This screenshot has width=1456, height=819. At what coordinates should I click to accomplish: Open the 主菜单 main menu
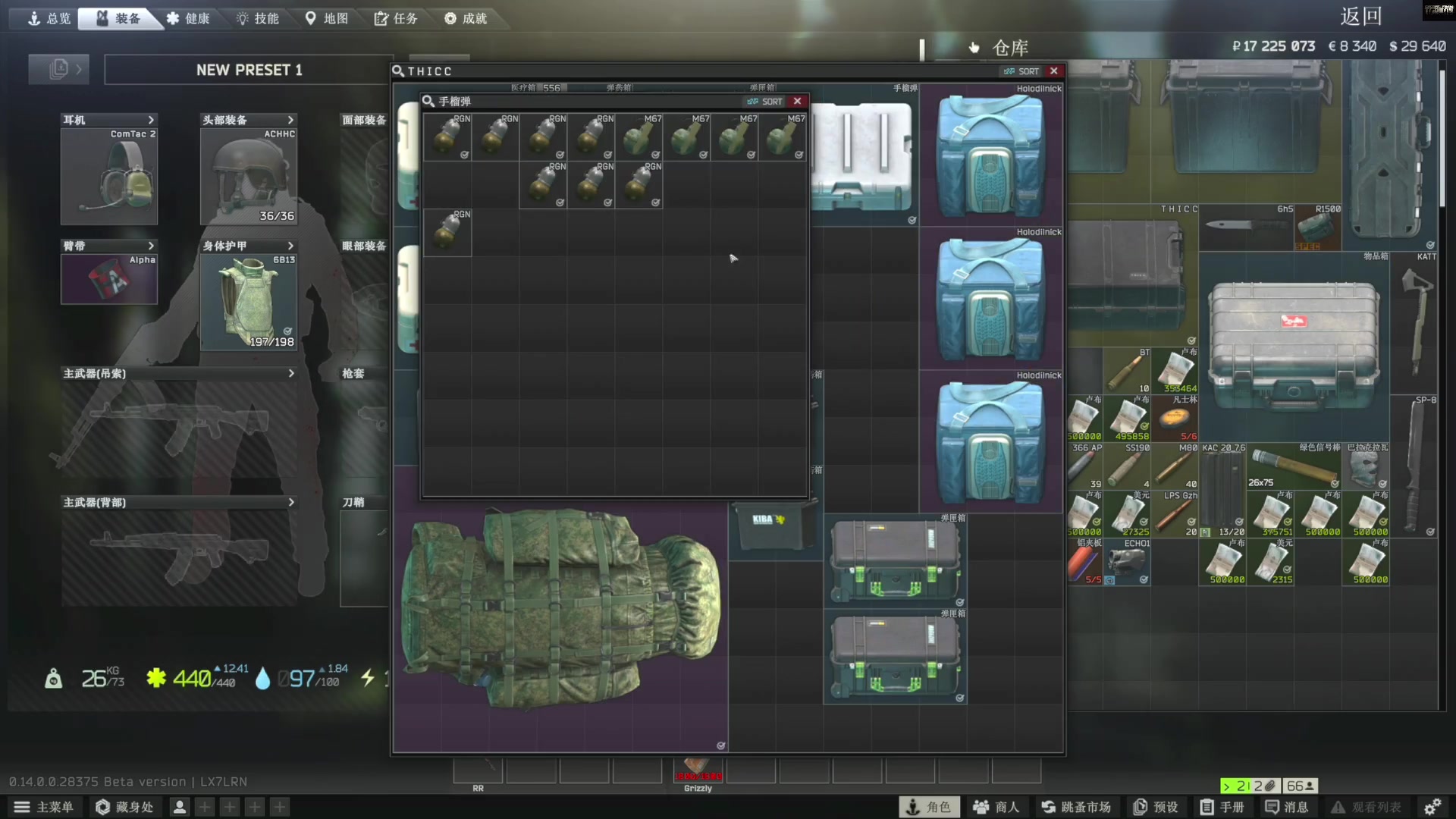[x=44, y=807]
